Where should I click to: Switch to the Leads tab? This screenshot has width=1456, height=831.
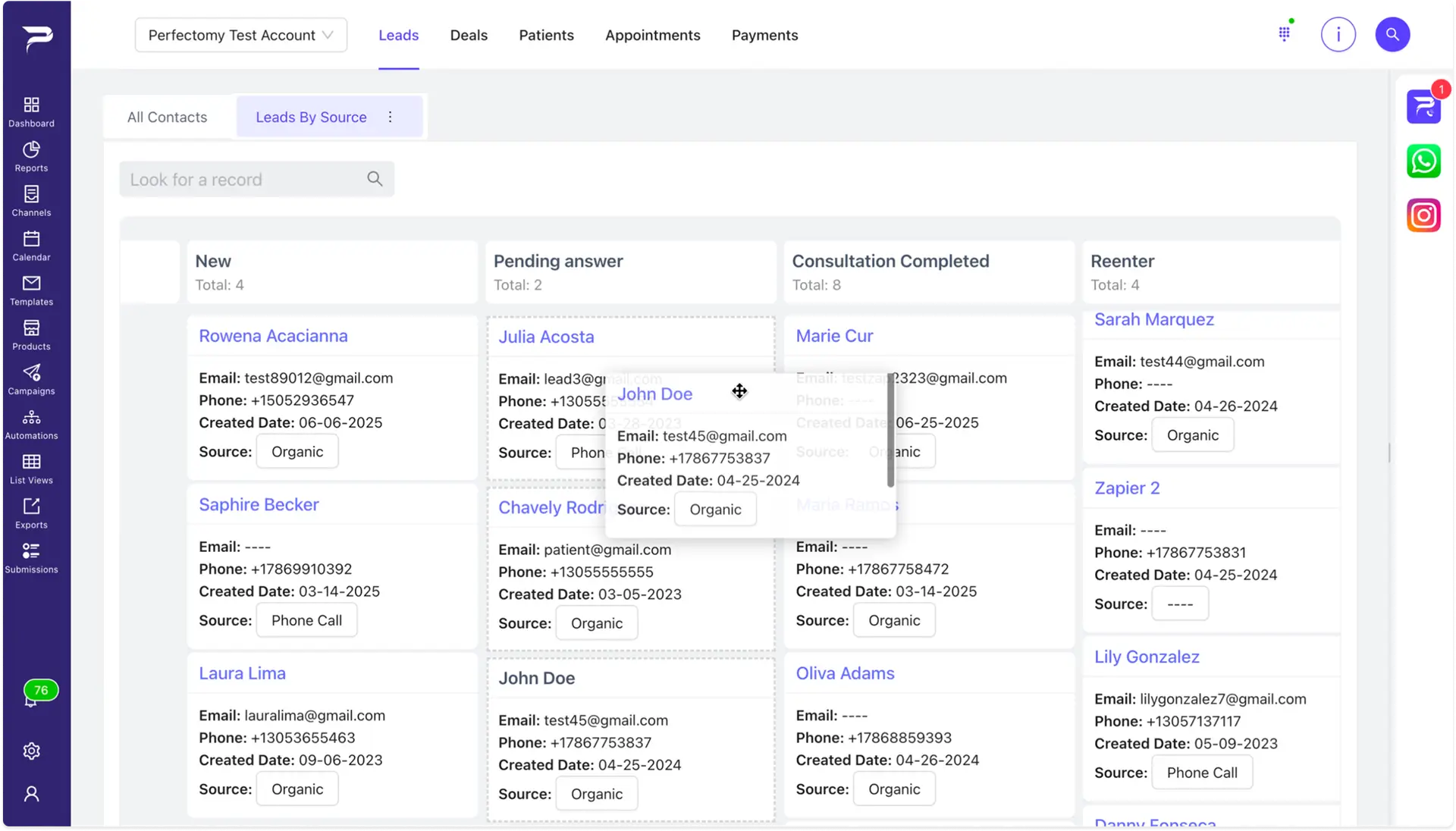[x=398, y=35]
